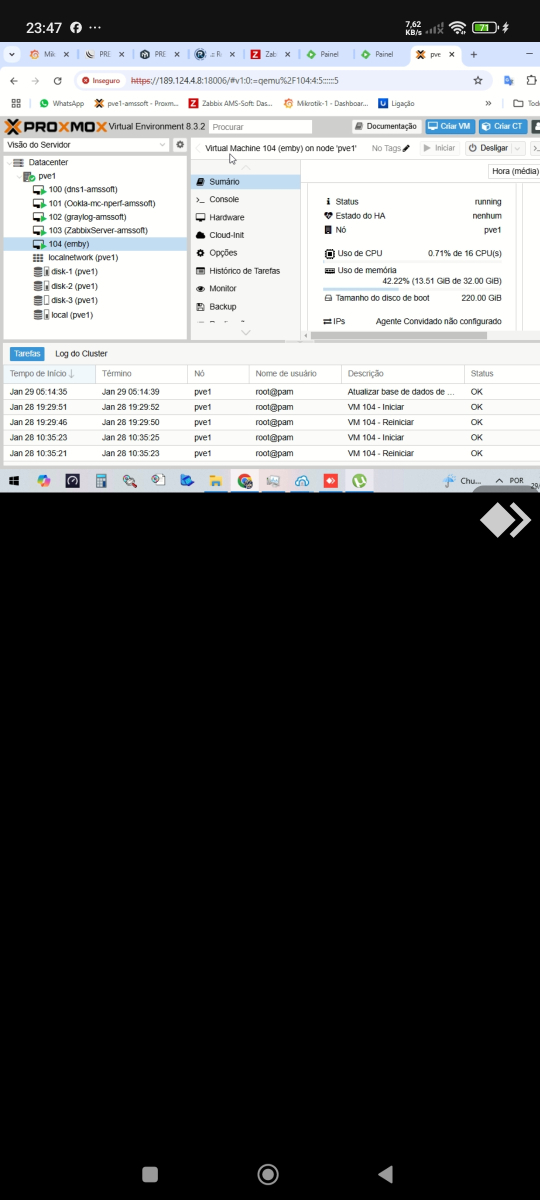Open the Documentação button

[386, 127]
